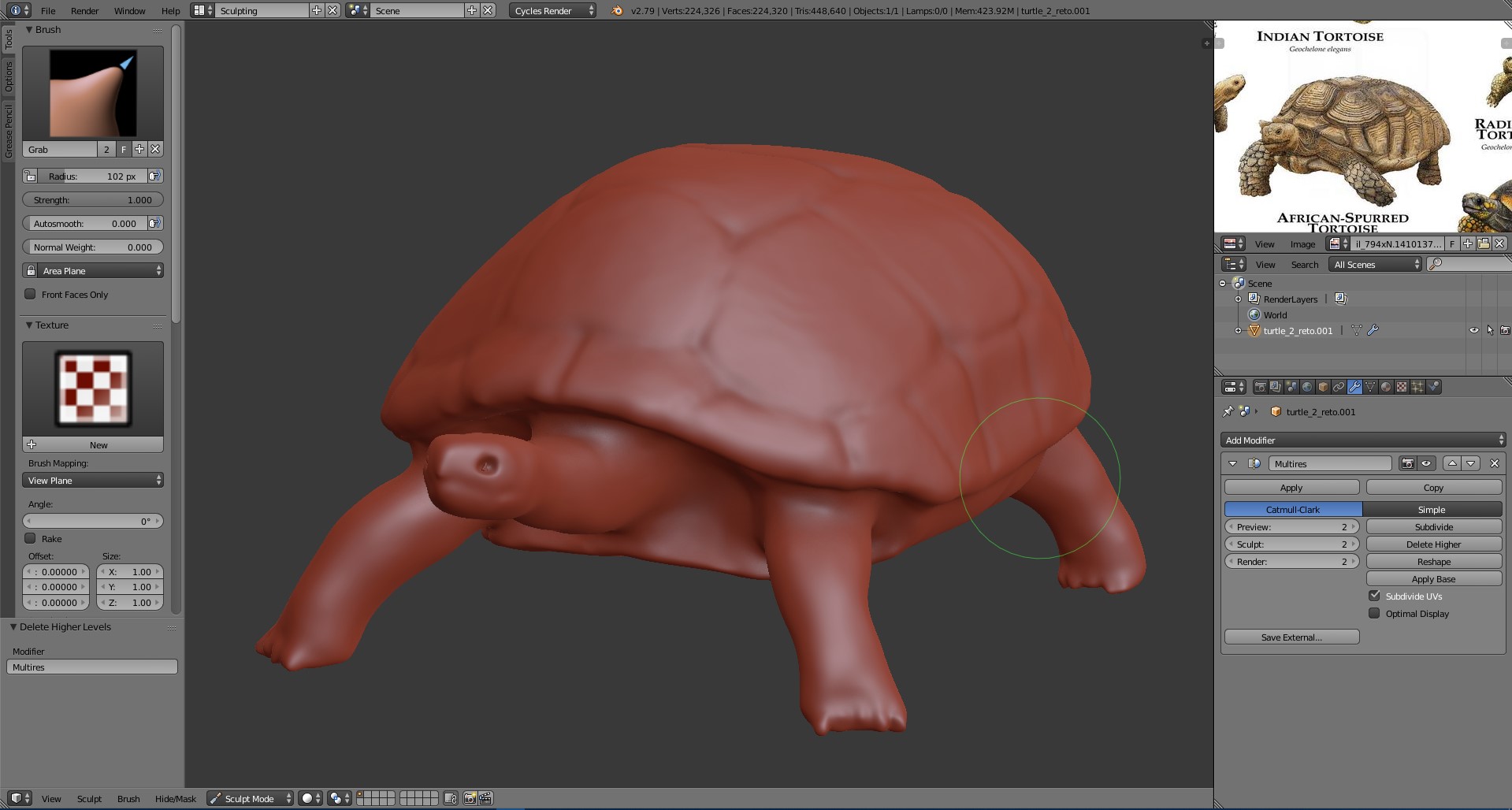Open the Texture properties tab (checker icon)
The height and width of the screenshot is (810, 1512).
1402,387
